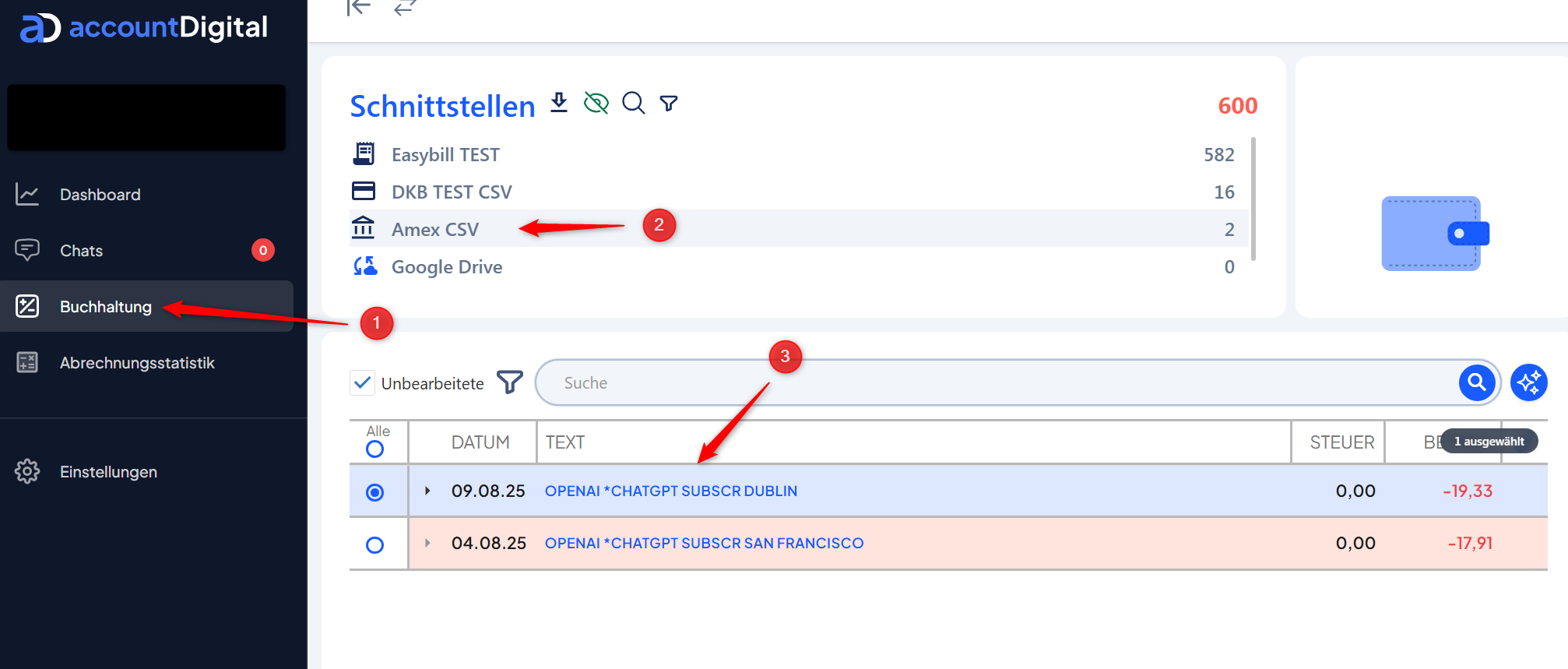Click the 04.08.25 date cell
This screenshot has height=669, width=1568.
489,543
